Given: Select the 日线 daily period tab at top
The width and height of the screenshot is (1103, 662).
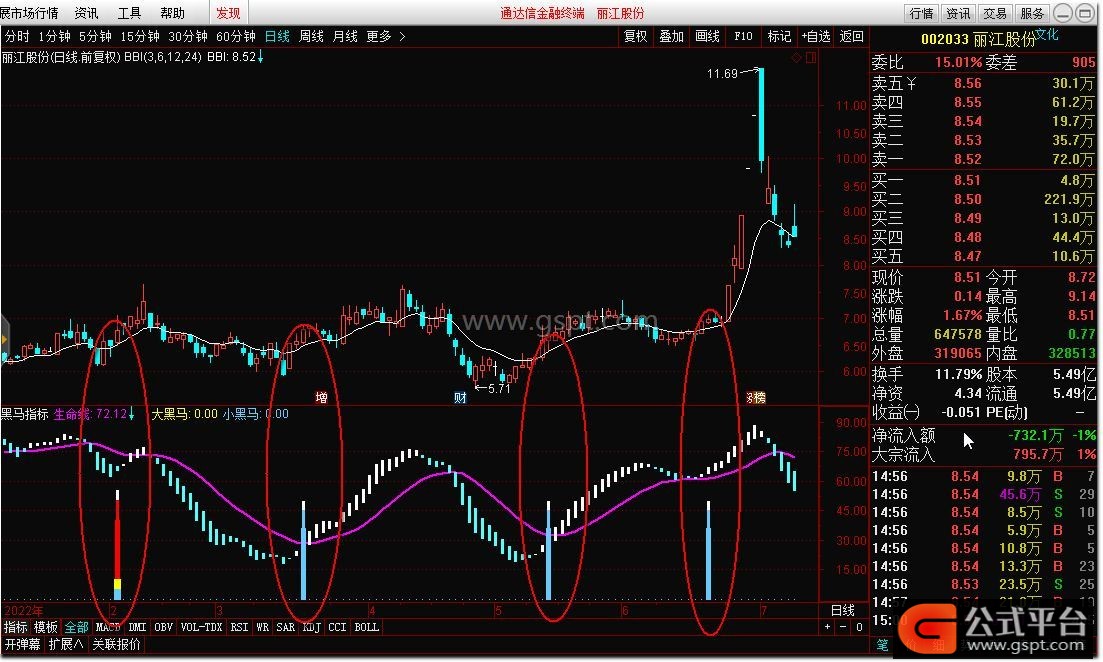Looking at the screenshot, I should [x=277, y=36].
